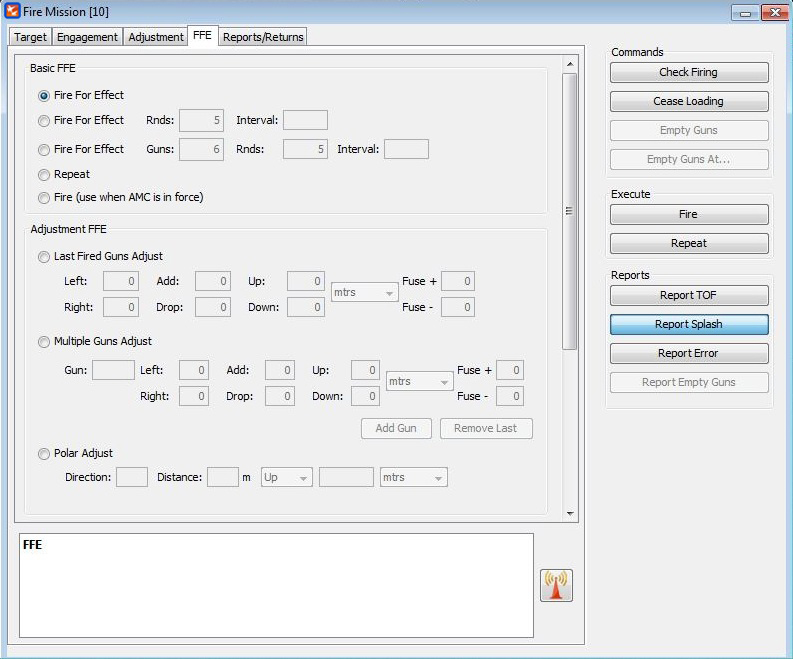Click the Remove Last button
Image resolution: width=793 pixels, height=659 pixels.
tap(486, 428)
